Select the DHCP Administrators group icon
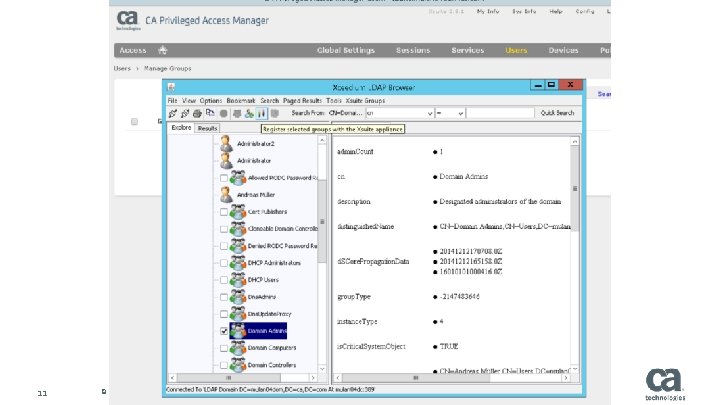Image resolution: width=720 pixels, height=405 pixels. click(238, 263)
